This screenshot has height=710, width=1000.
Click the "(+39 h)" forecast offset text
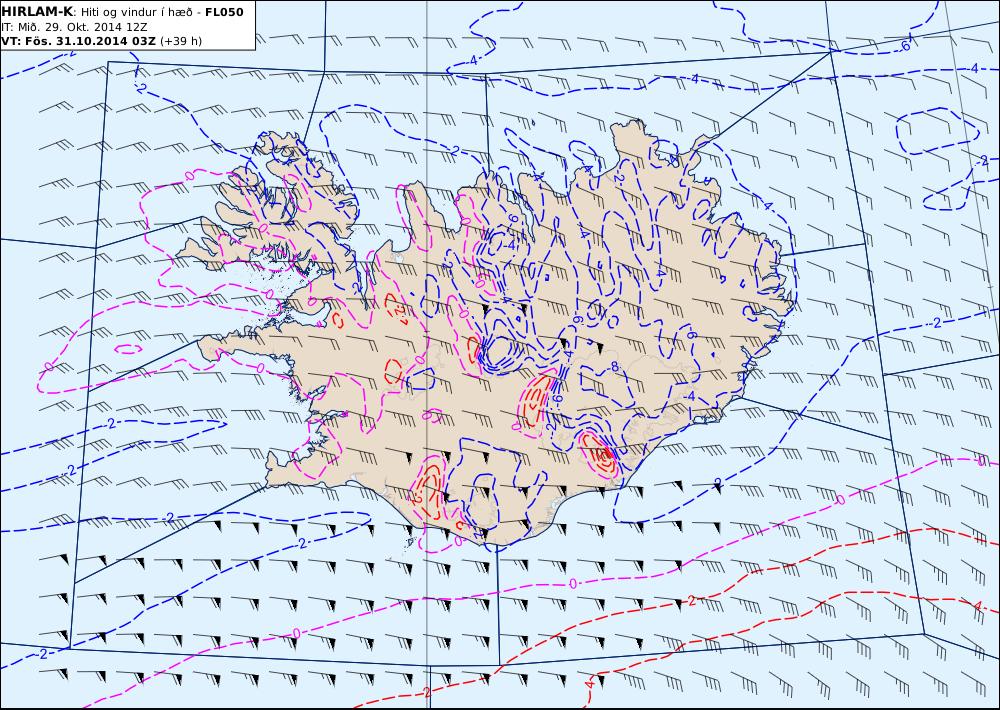pos(180,41)
